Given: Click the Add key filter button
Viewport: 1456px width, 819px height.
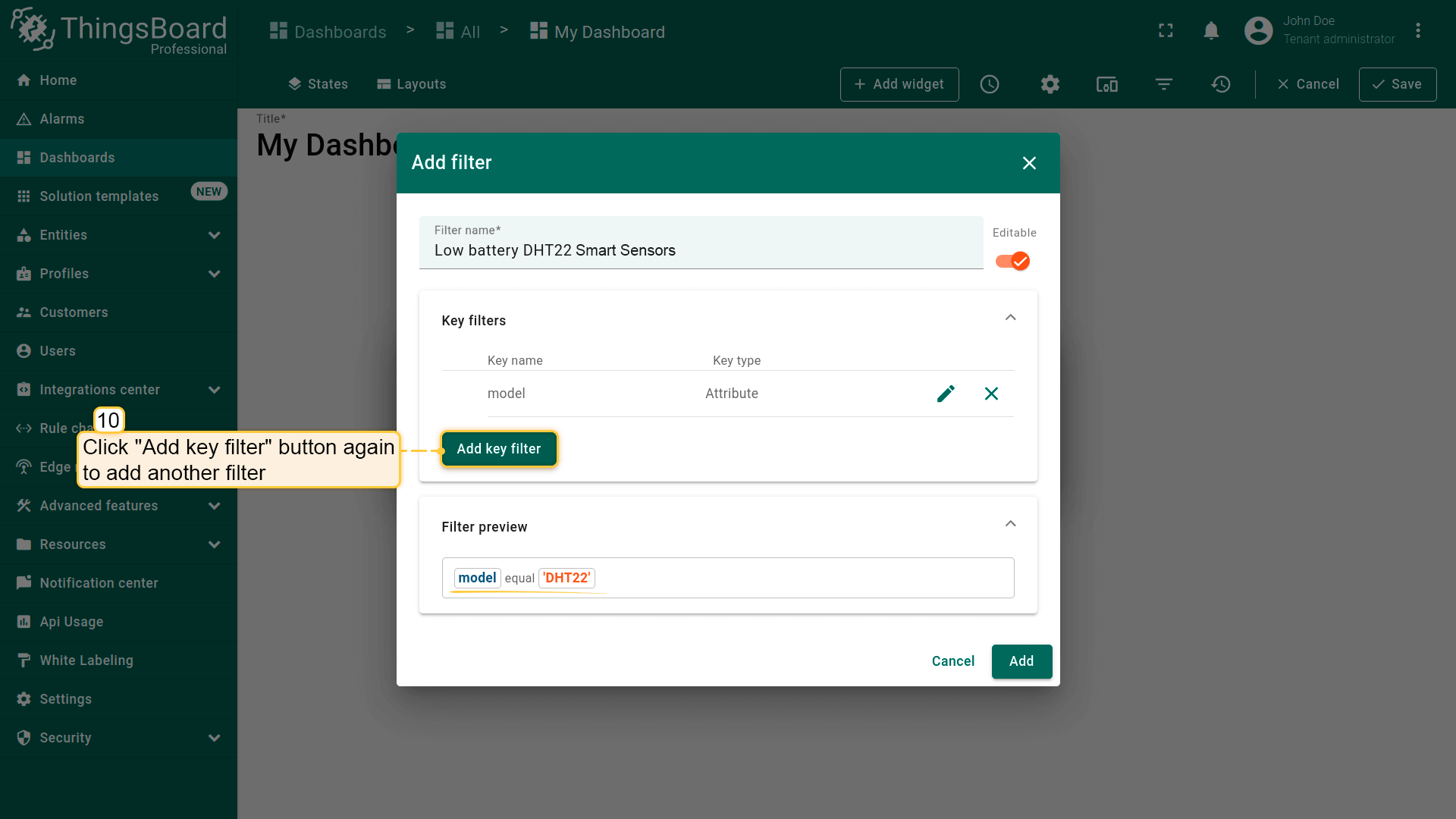Looking at the screenshot, I should (499, 449).
